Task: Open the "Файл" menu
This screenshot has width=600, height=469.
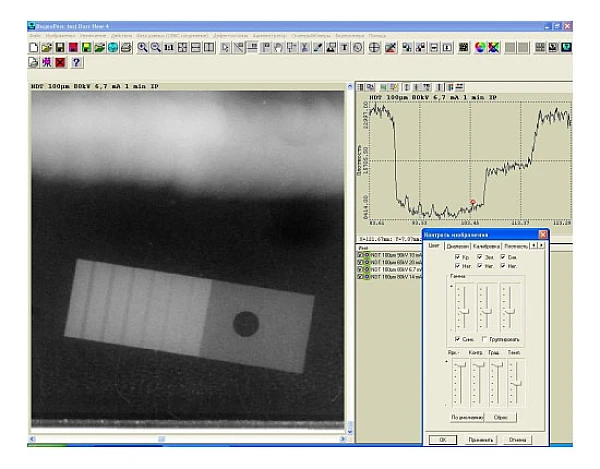Action: tap(36, 36)
